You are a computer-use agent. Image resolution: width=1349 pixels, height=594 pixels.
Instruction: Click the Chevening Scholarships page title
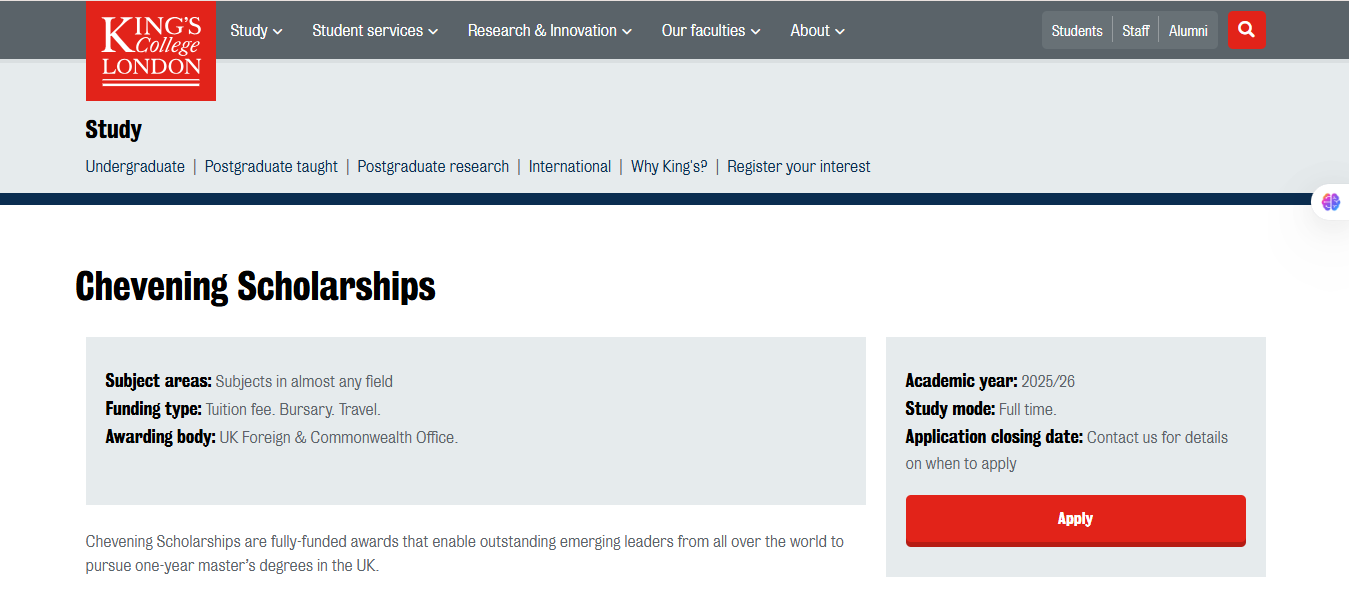click(x=256, y=287)
